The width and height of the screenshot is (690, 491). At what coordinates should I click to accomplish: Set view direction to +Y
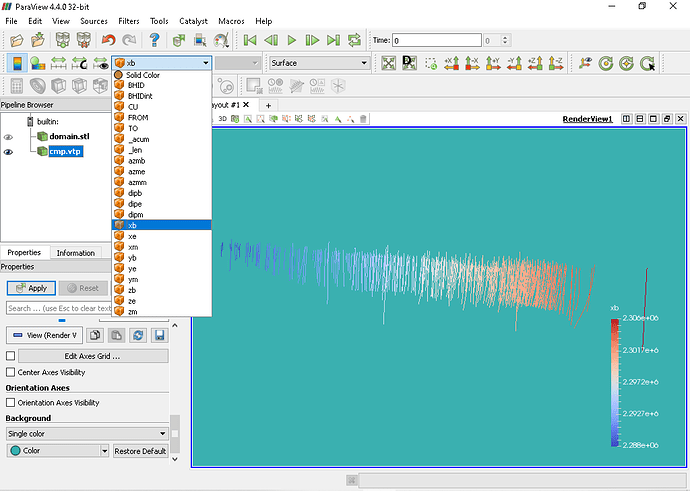(x=493, y=63)
